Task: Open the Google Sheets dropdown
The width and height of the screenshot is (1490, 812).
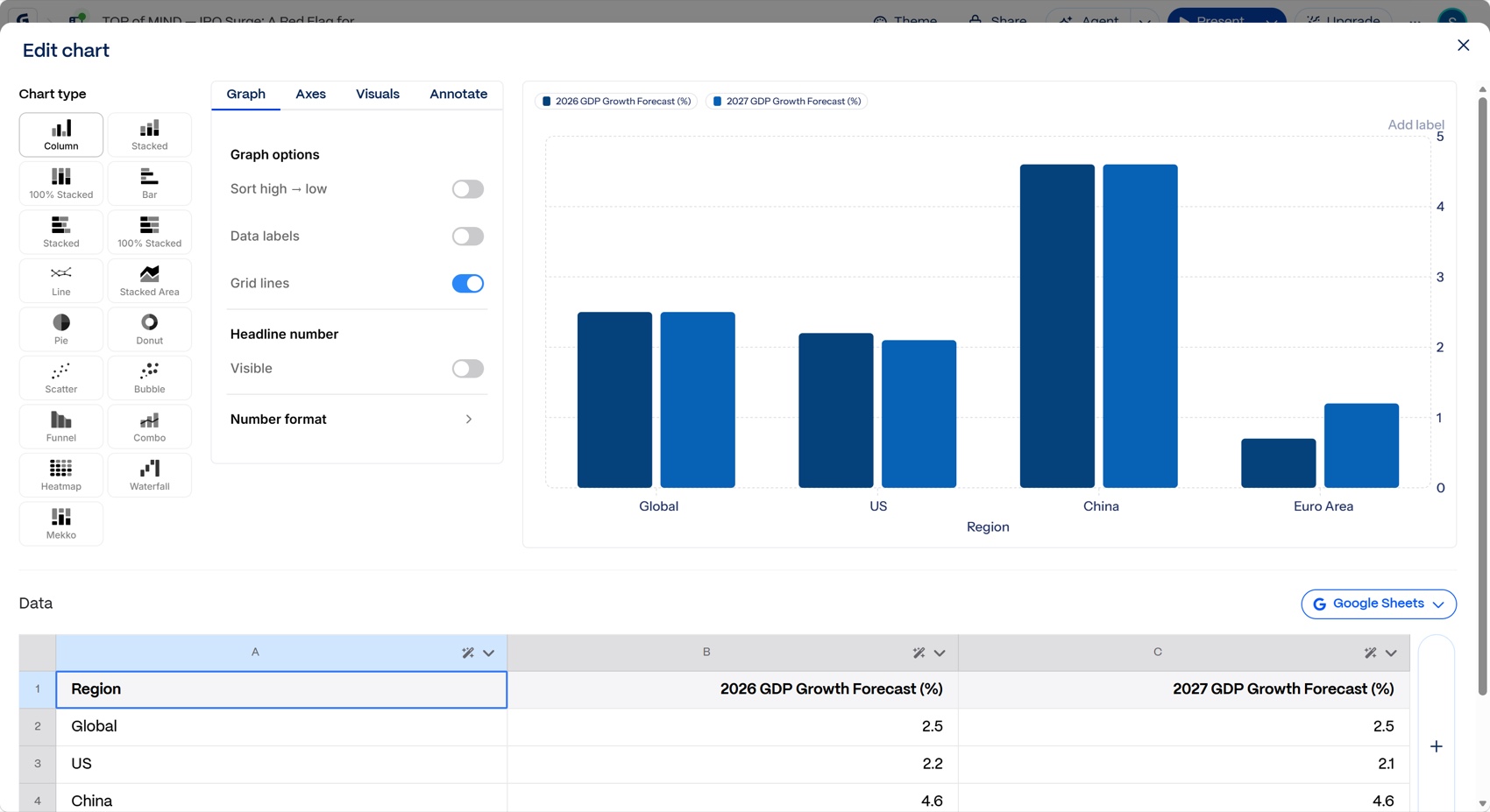Action: click(1379, 604)
